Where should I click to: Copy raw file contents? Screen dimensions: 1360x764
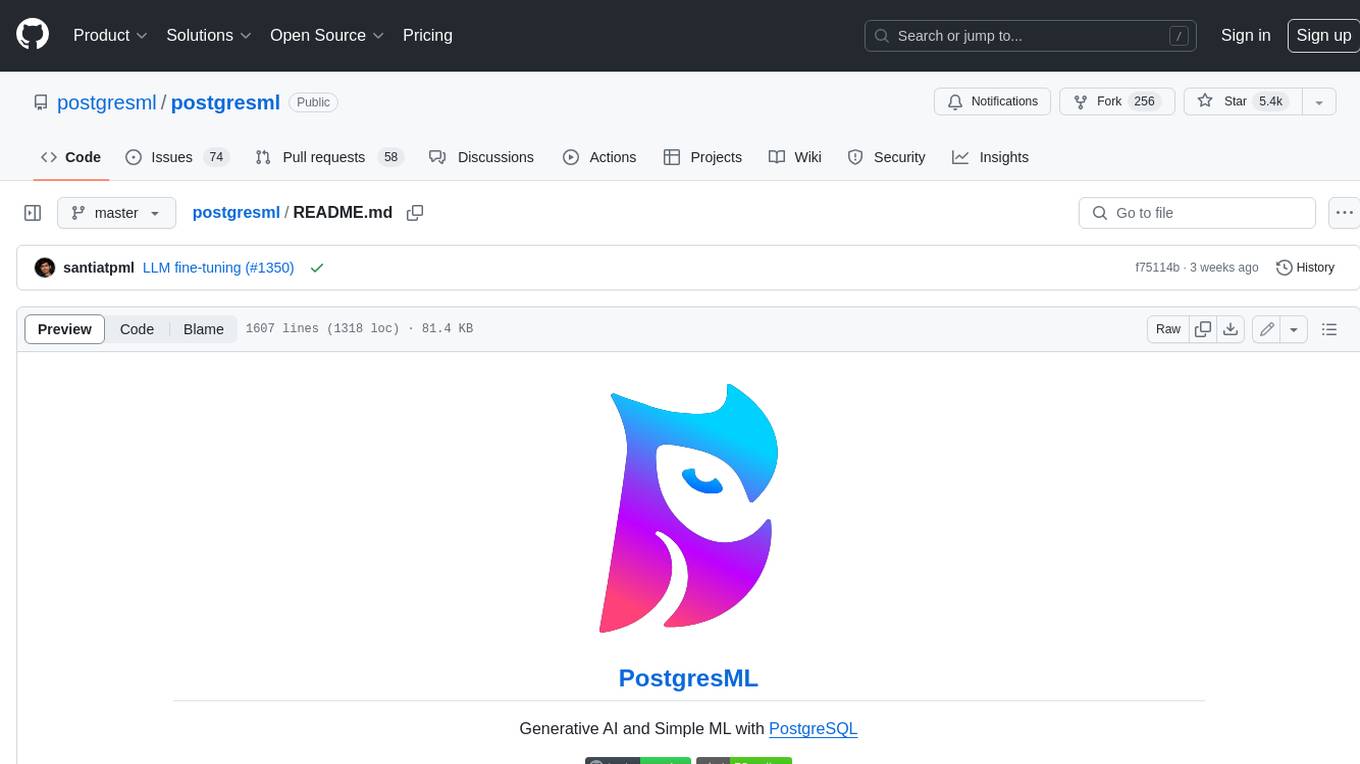1203,329
